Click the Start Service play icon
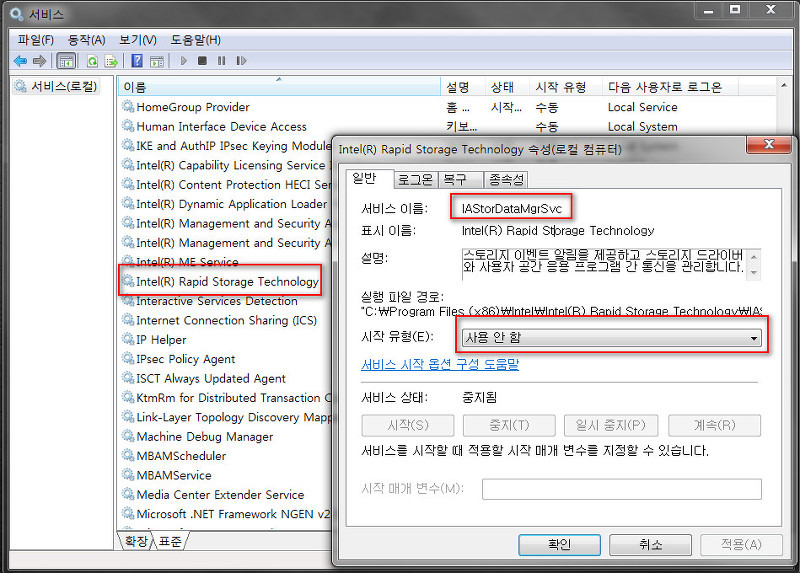The image size is (800, 573). [x=184, y=61]
